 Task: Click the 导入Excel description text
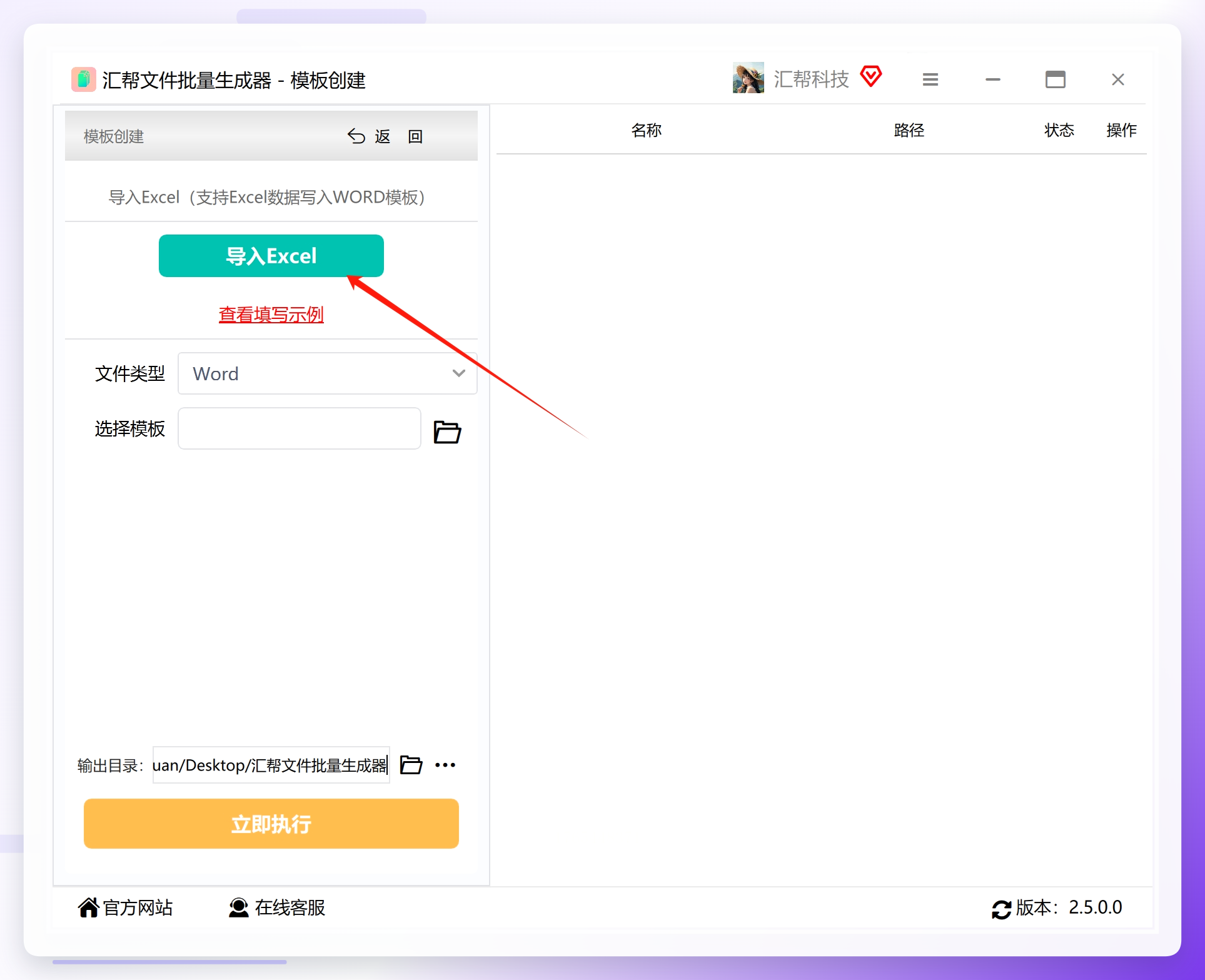[x=266, y=198]
